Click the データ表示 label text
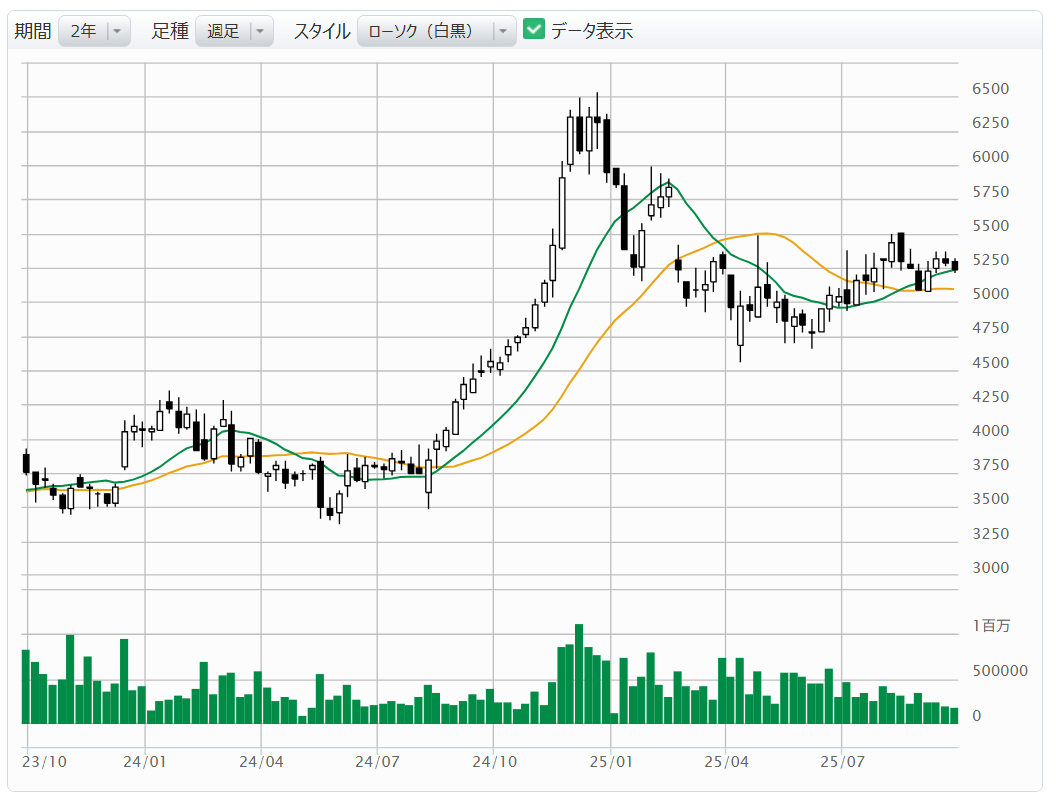The width and height of the screenshot is (1056, 796). (591, 31)
